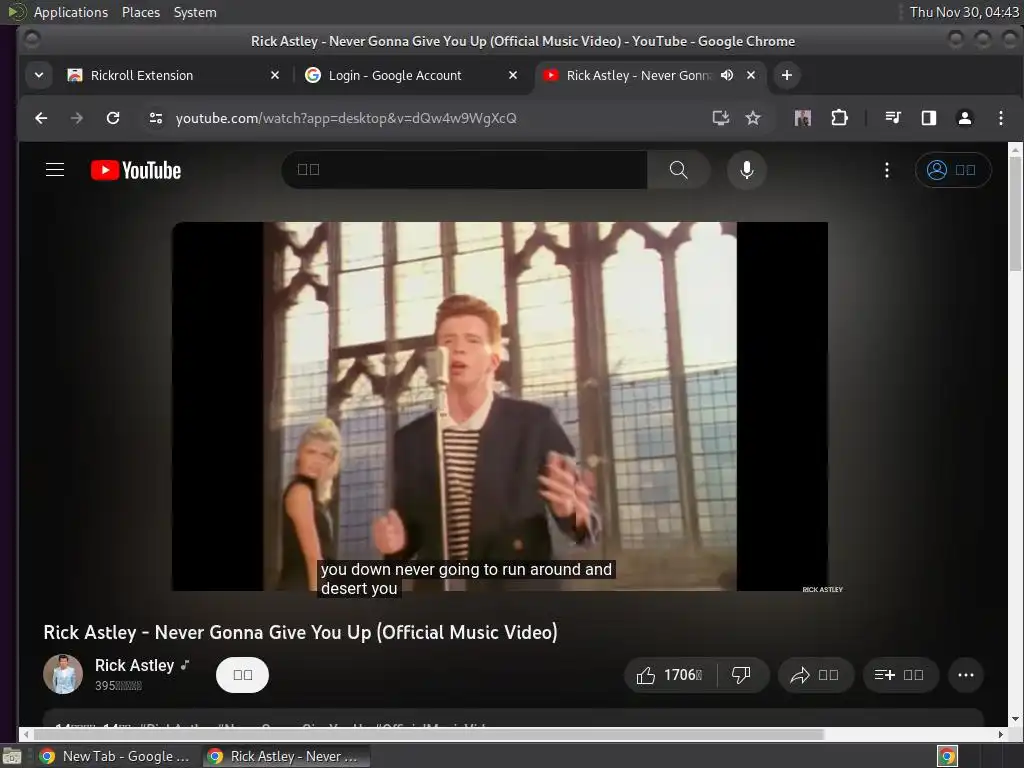Go back with browser back arrow
Image resolution: width=1024 pixels, height=768 pixels.
point(41,118)
